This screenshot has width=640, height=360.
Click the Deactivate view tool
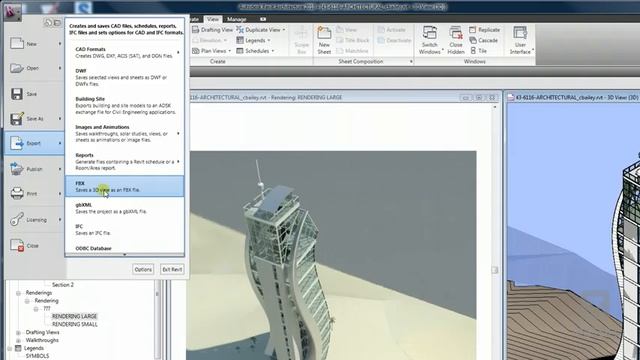(394, 40)
